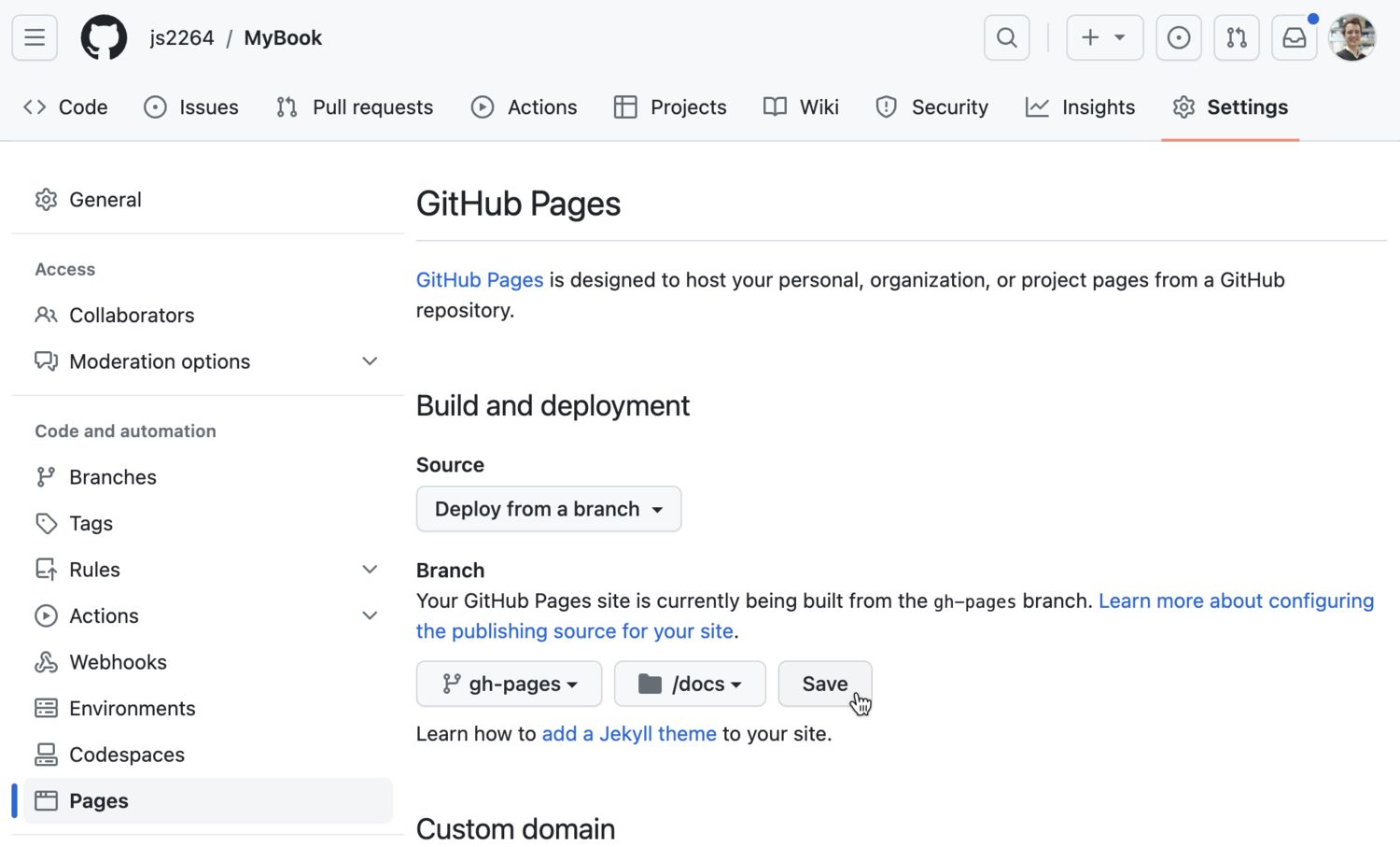Image resolution: width=1400 pixels, height=847 pixels.
Task: Go to the Wiki tab
Action: click(801, 107)
